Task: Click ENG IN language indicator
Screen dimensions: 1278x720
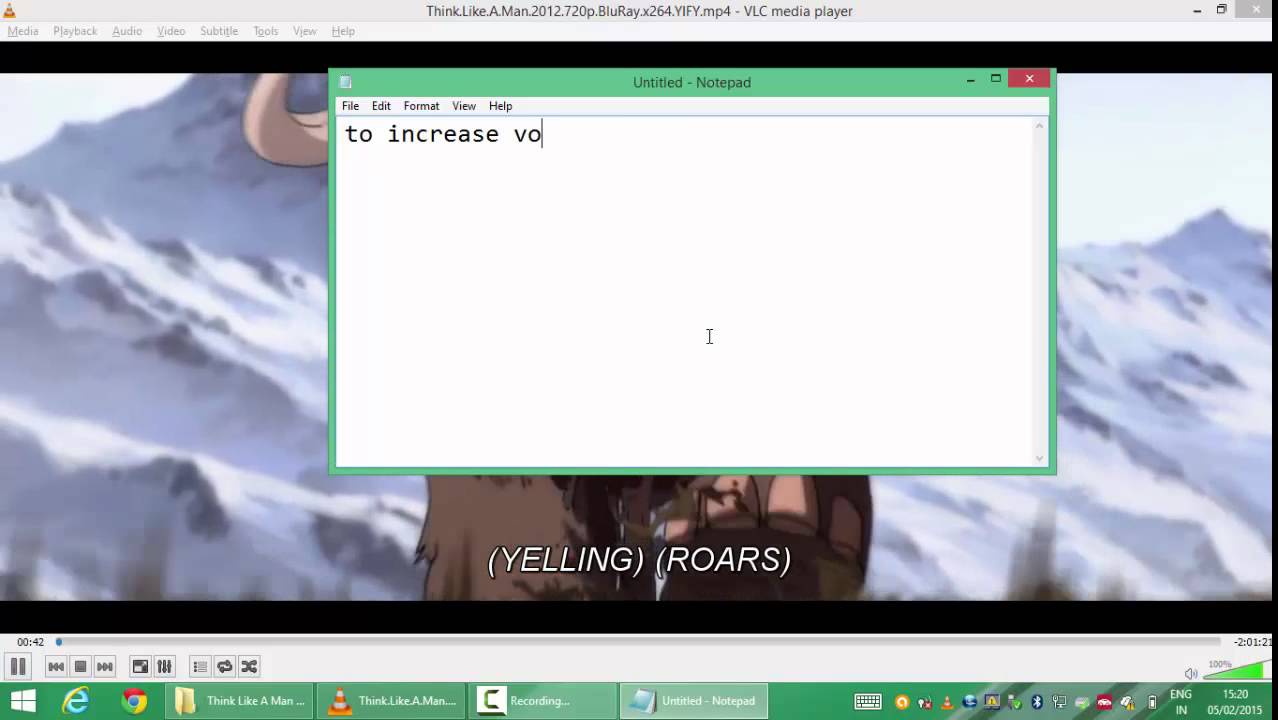Action: click(1181, 702)
